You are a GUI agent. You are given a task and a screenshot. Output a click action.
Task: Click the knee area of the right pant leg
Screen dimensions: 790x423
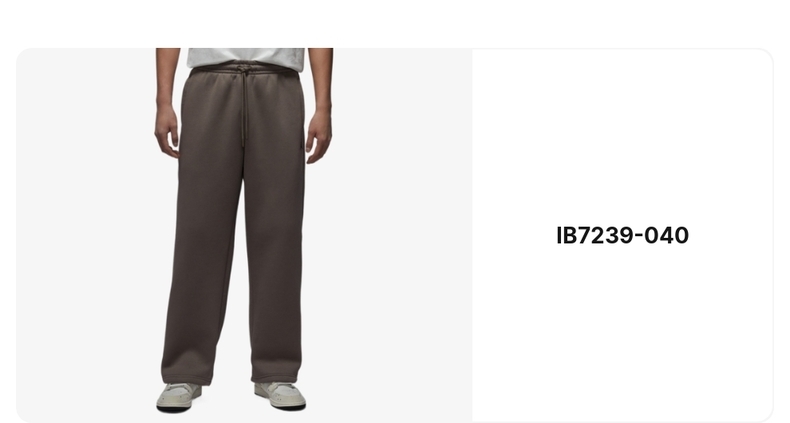(x=275, y=237)
